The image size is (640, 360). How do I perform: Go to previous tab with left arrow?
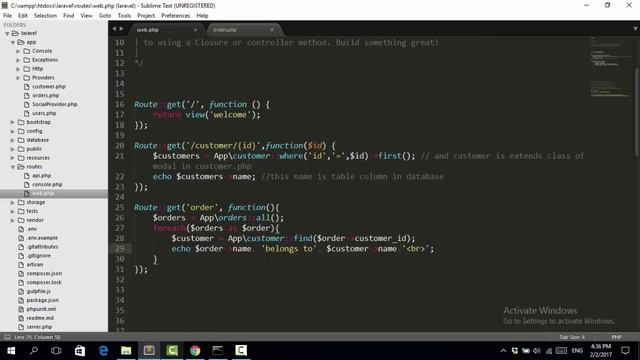point(114,29)
